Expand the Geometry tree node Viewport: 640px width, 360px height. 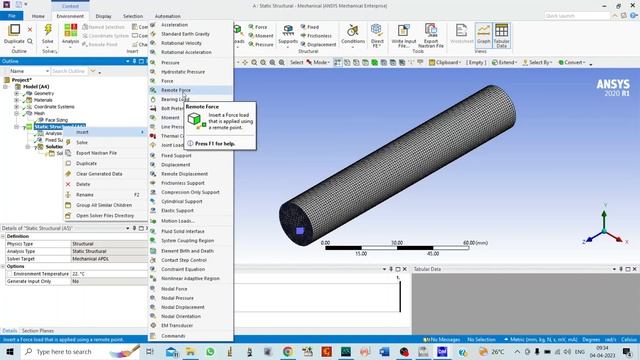click(17, 93)
